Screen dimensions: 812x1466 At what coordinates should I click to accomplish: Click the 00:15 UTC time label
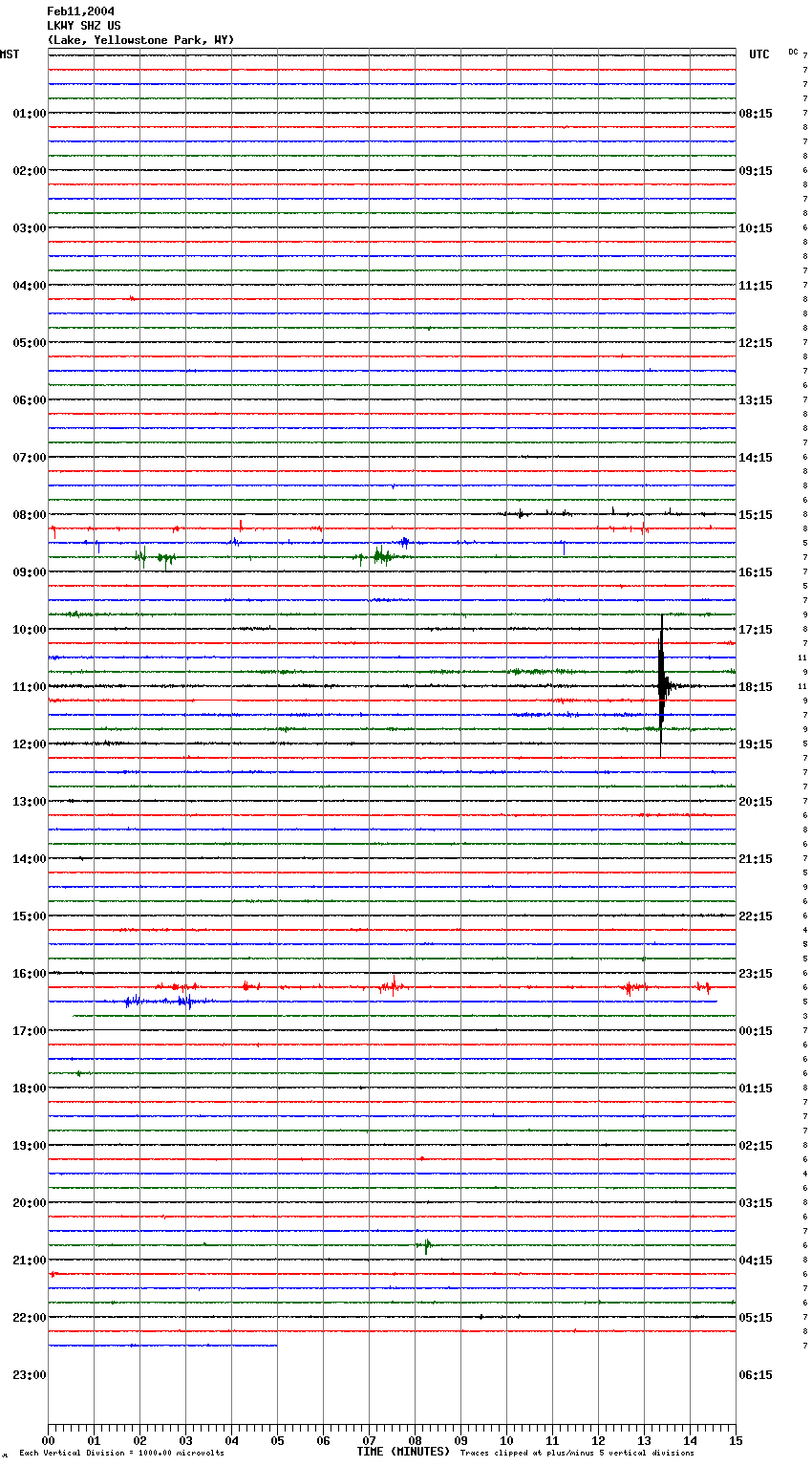[756, 1031]
